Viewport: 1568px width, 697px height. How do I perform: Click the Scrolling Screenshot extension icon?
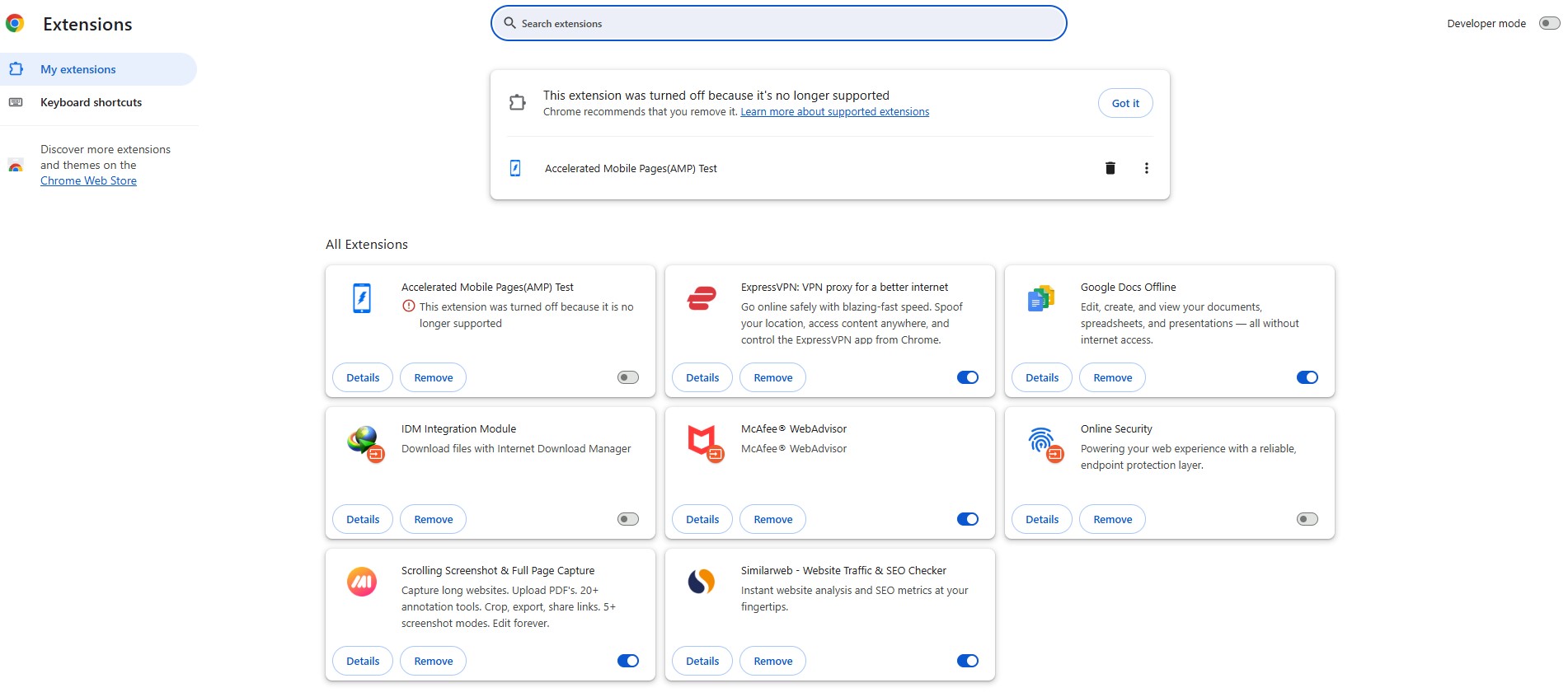(x=362, y=582)
